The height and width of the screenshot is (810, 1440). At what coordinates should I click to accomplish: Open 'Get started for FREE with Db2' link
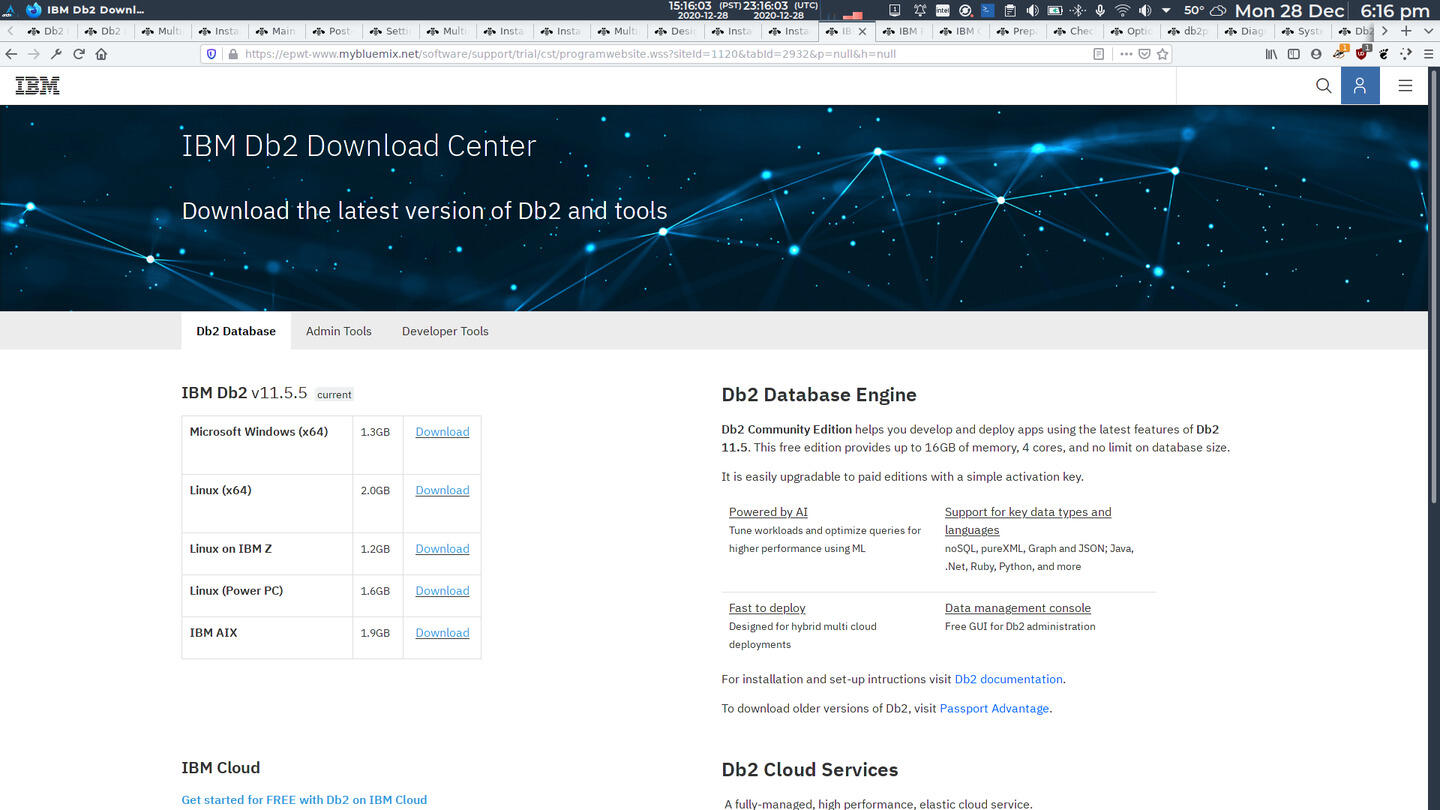point(304,800)
